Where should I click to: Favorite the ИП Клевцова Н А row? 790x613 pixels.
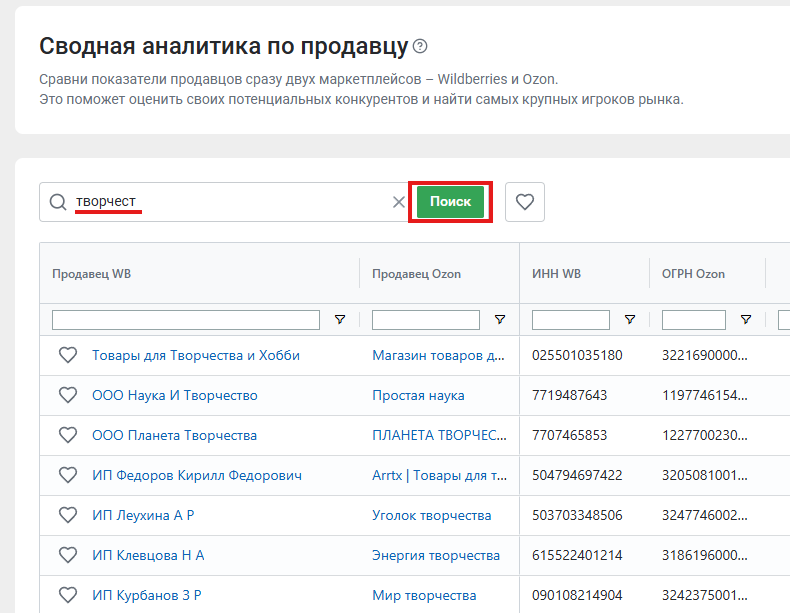coord(68,555)
